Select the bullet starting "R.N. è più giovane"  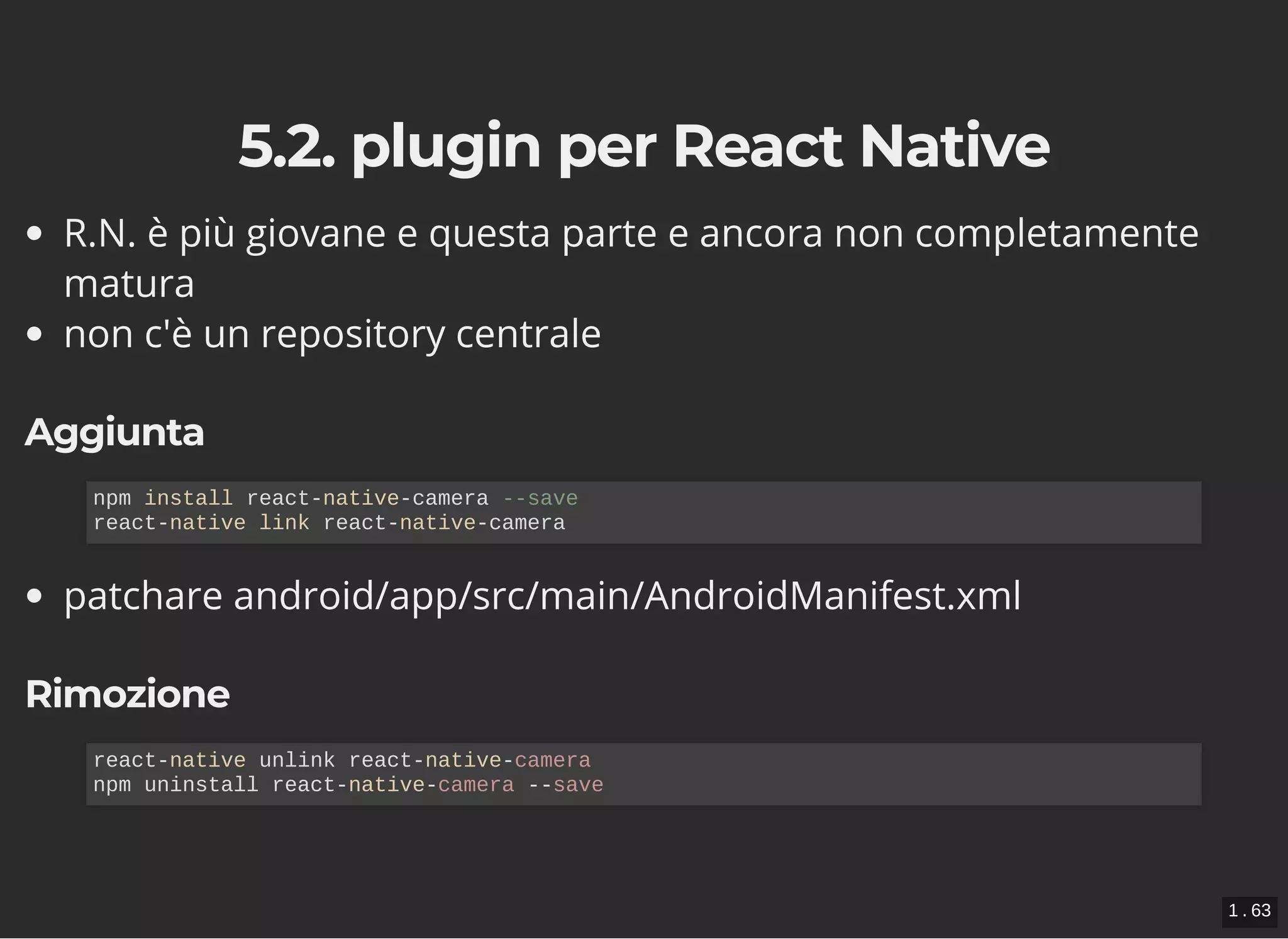(631, 258)
